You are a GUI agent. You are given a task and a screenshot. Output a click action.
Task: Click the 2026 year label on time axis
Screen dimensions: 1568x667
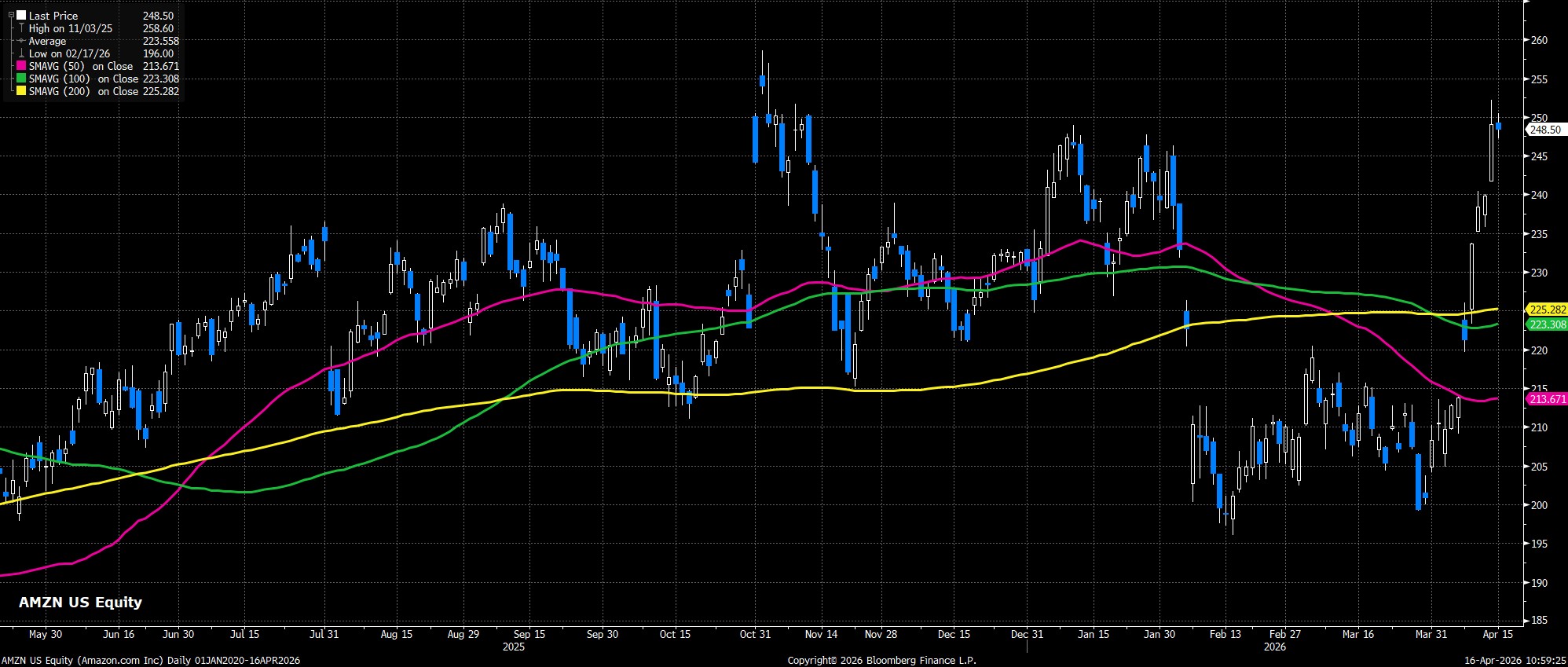(x=1274, y=647)
